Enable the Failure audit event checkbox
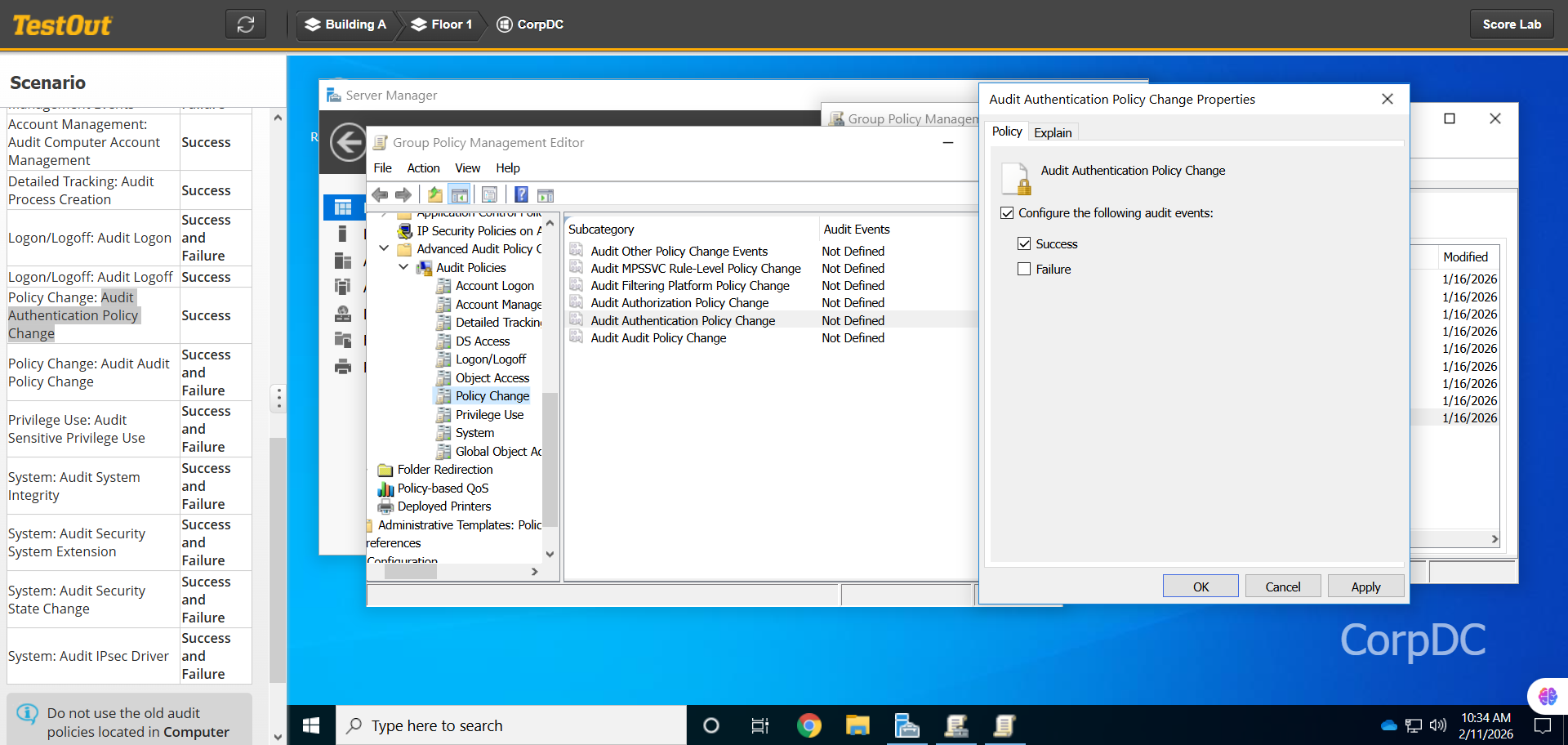 click(1024, 270)
